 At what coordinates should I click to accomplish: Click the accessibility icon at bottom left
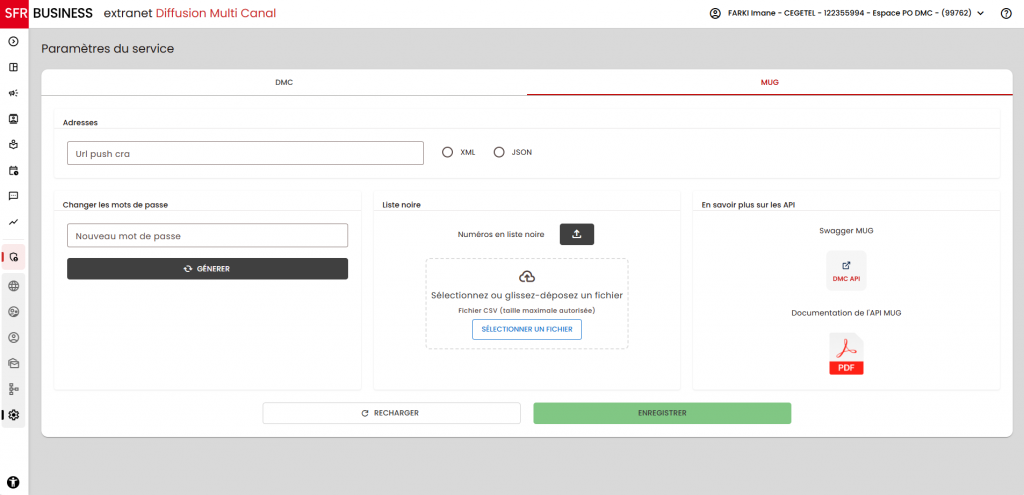(14, 481)
